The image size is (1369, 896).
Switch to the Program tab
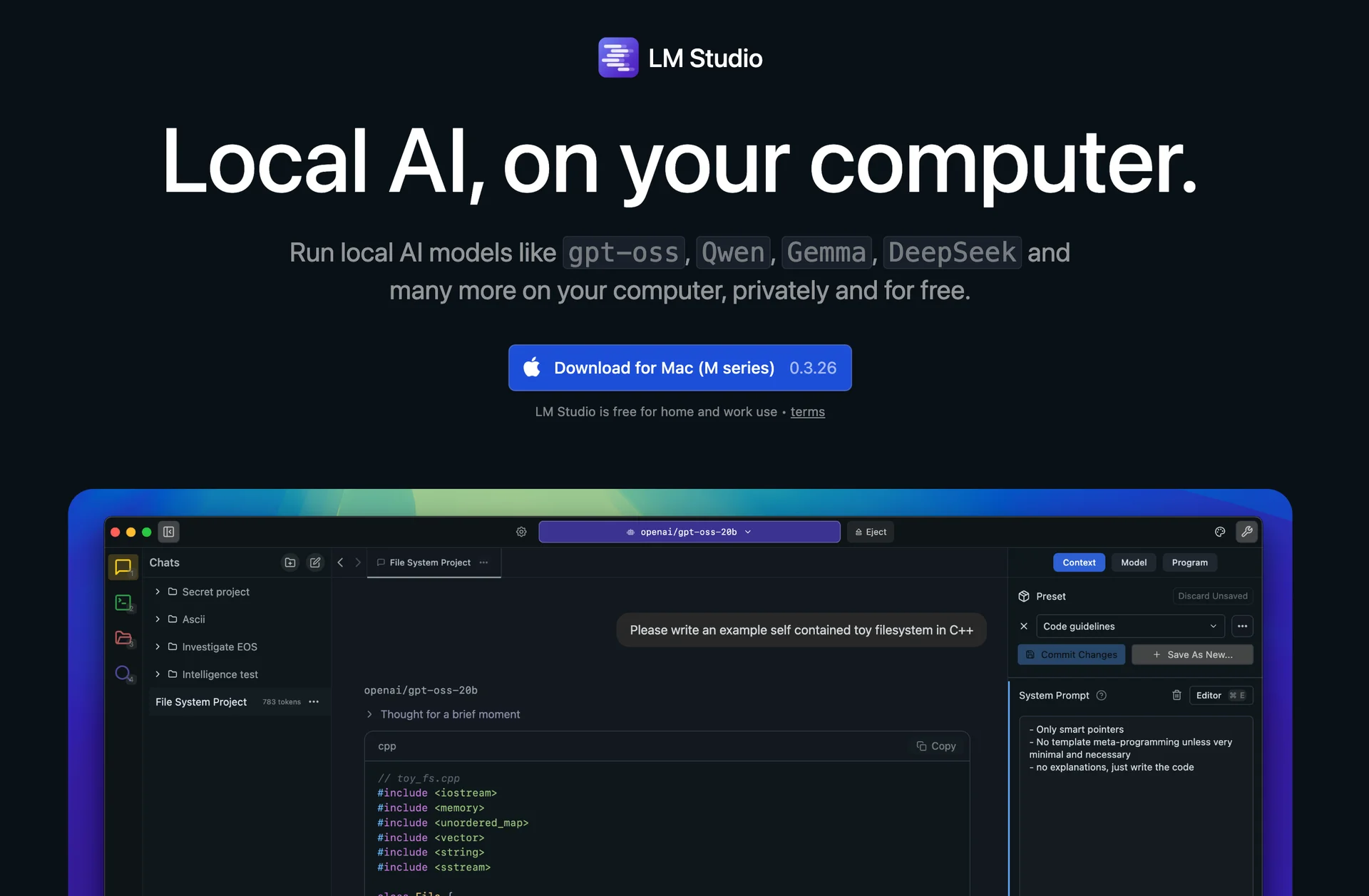[1189, 562]
